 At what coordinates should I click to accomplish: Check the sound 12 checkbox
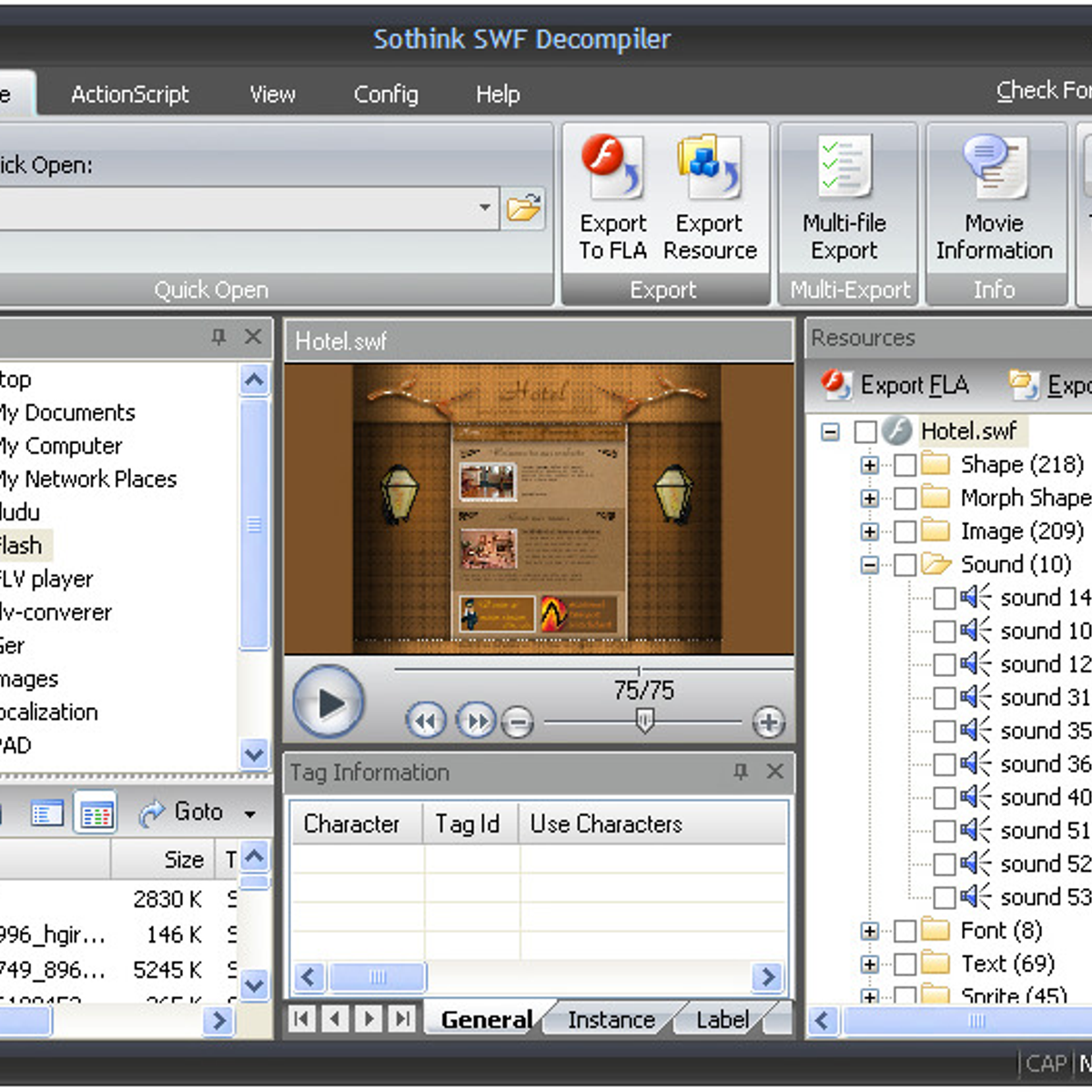tap(945, 664)
